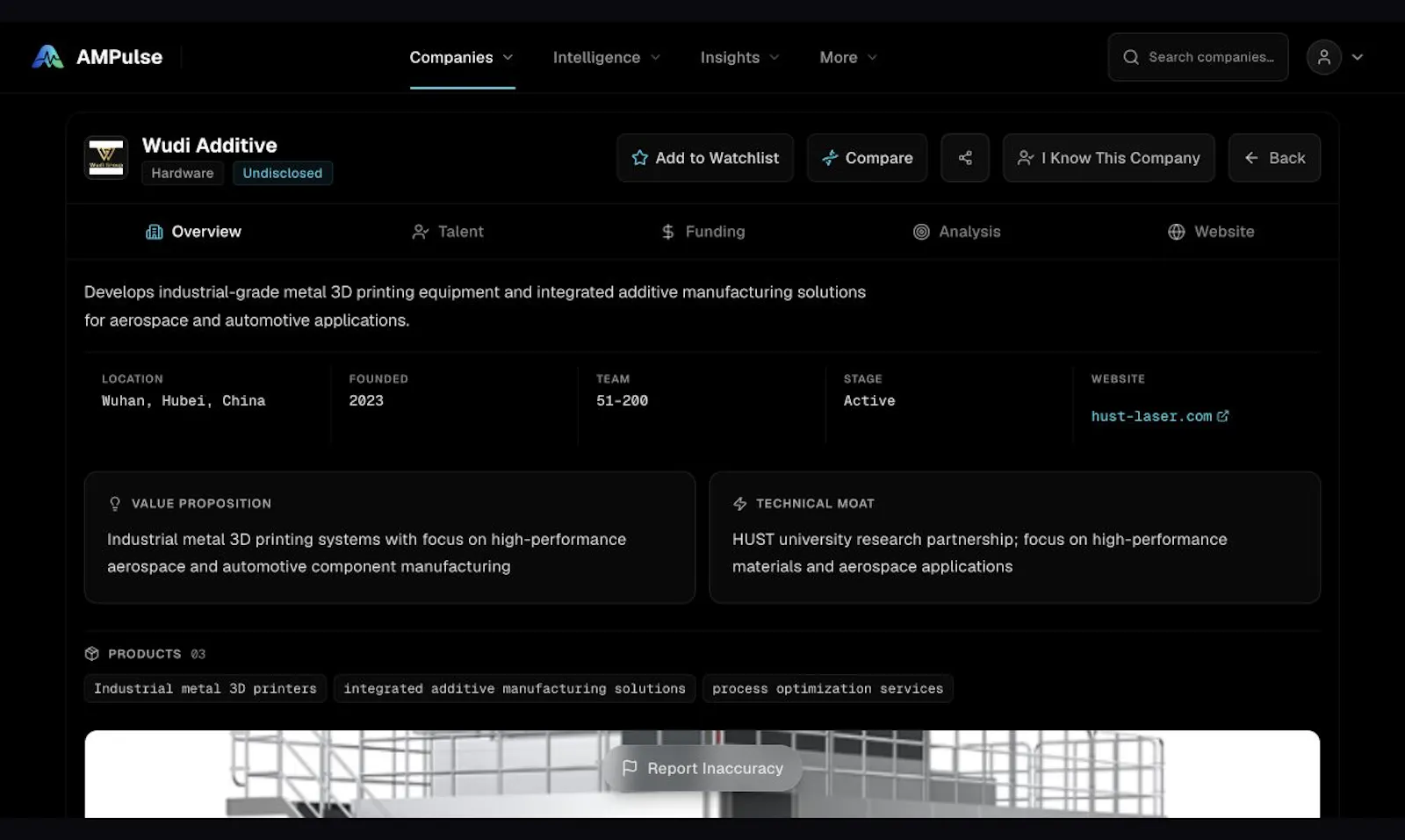Expand the More chevron arrow
Viewport: 1405px width, 840px height.
[x=872, y=57]
